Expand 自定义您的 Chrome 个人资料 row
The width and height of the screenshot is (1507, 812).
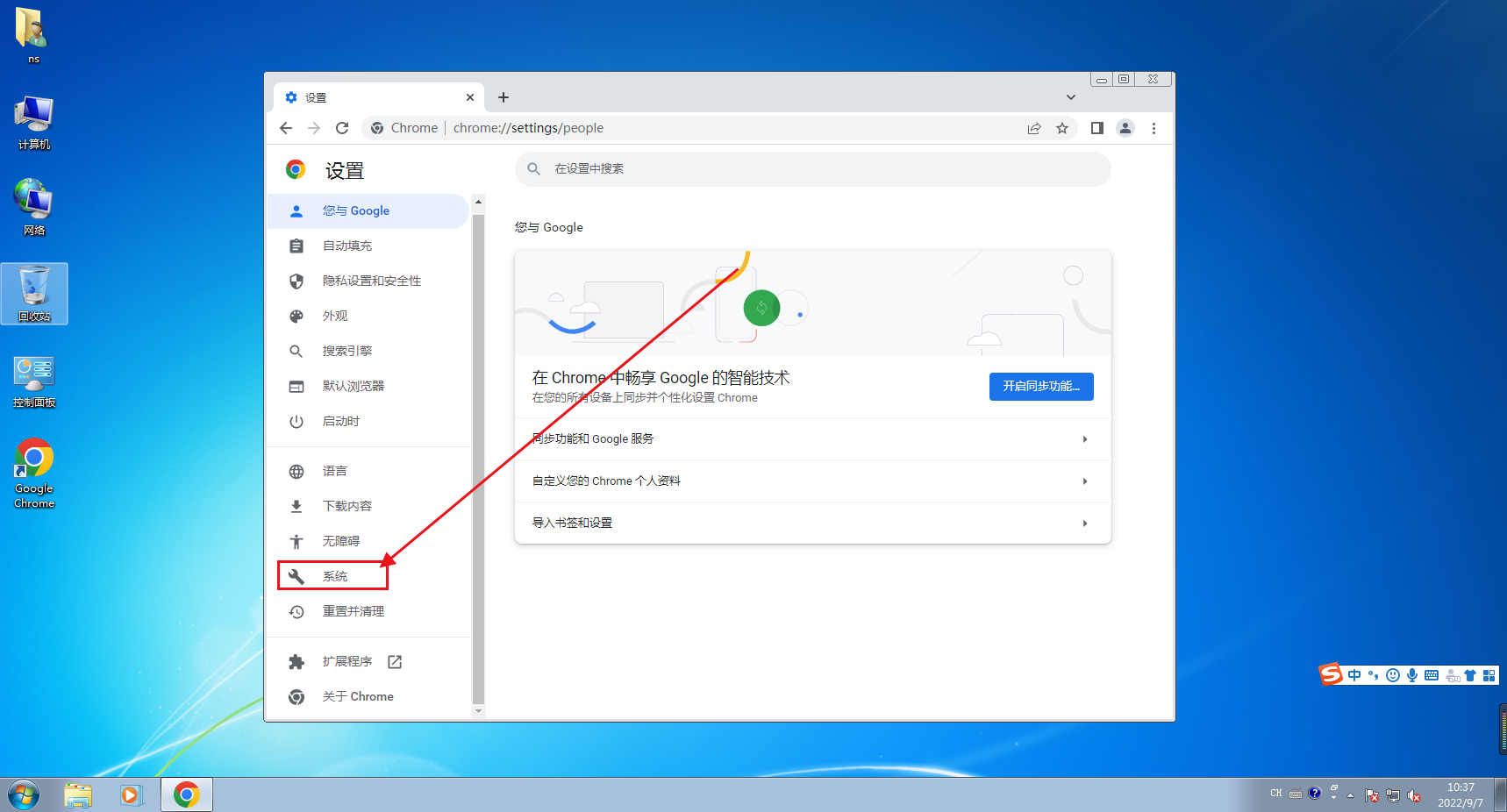813,481
